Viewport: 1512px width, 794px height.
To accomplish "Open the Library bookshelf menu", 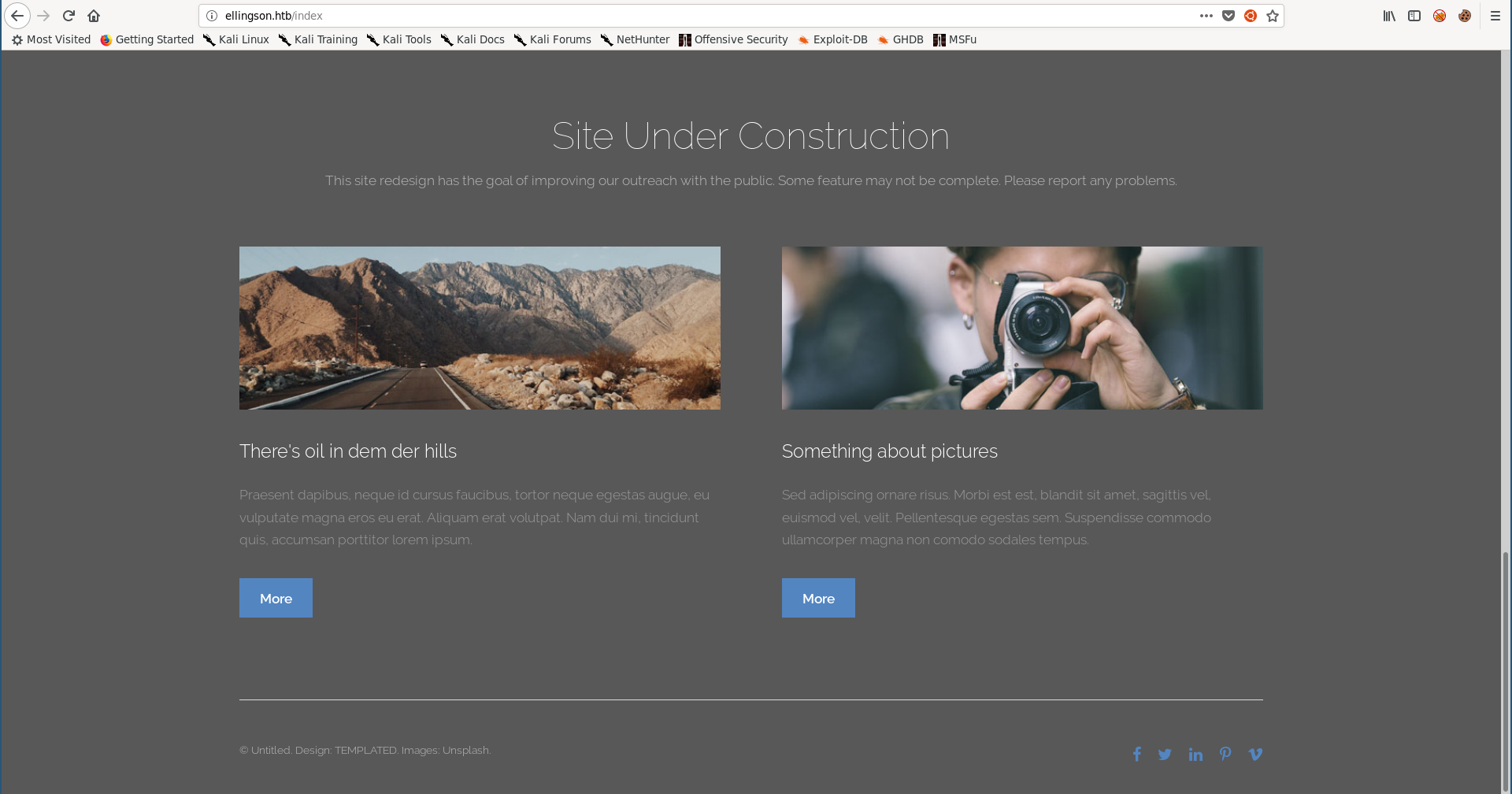I will (1389, 16).
